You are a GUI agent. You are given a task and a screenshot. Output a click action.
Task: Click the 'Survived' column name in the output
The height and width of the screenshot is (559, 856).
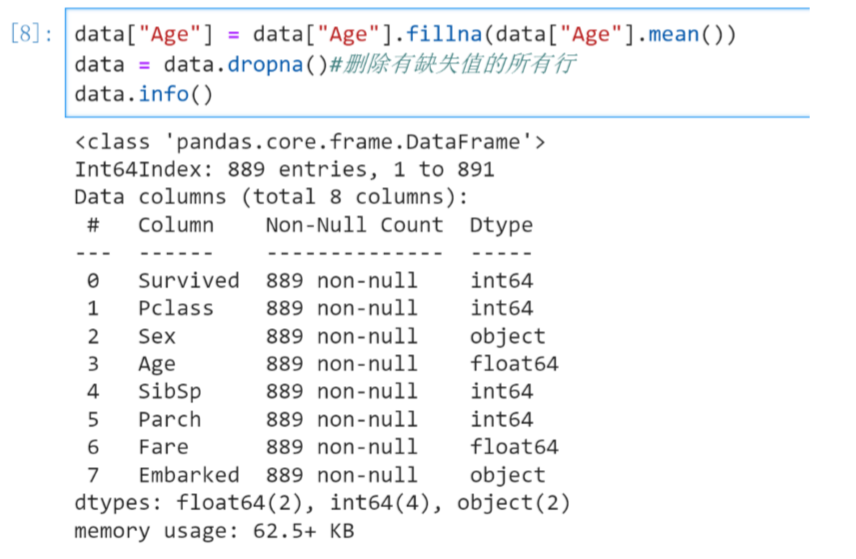188,281
